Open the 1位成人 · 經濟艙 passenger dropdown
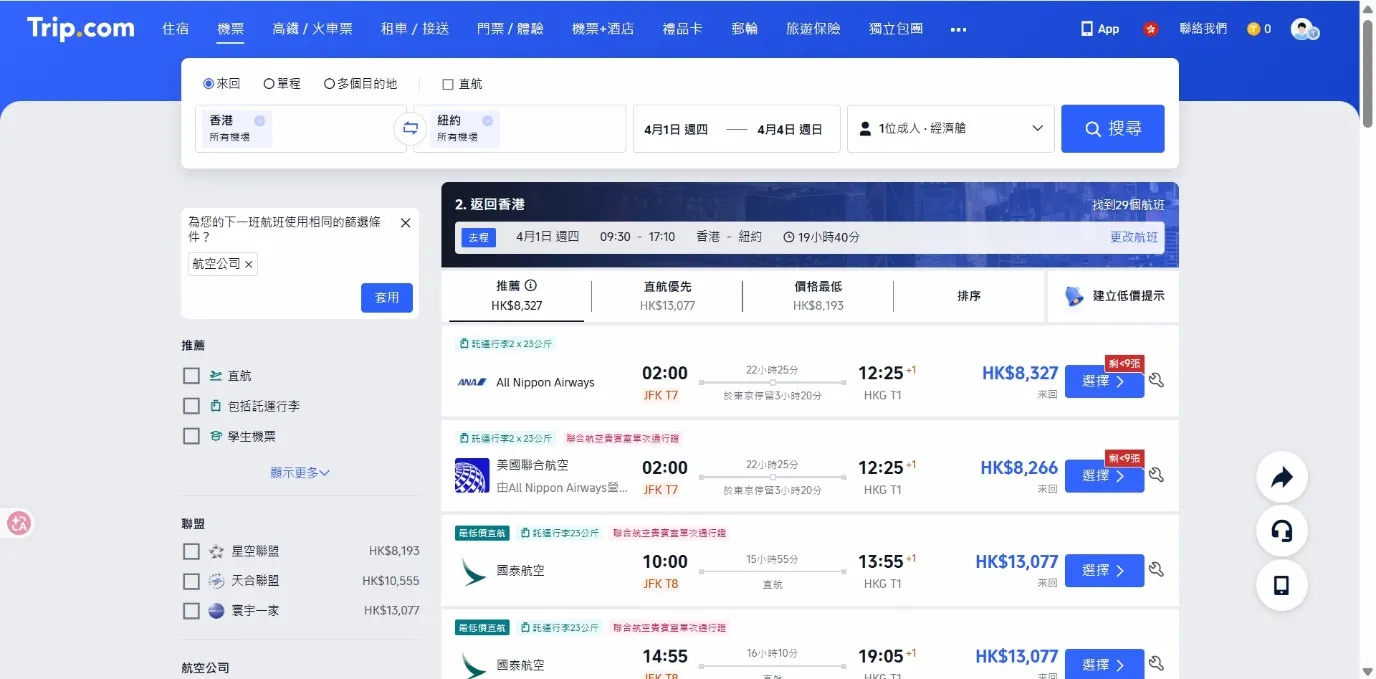The height and width of the screenshot is (679, 1376). 950,128
